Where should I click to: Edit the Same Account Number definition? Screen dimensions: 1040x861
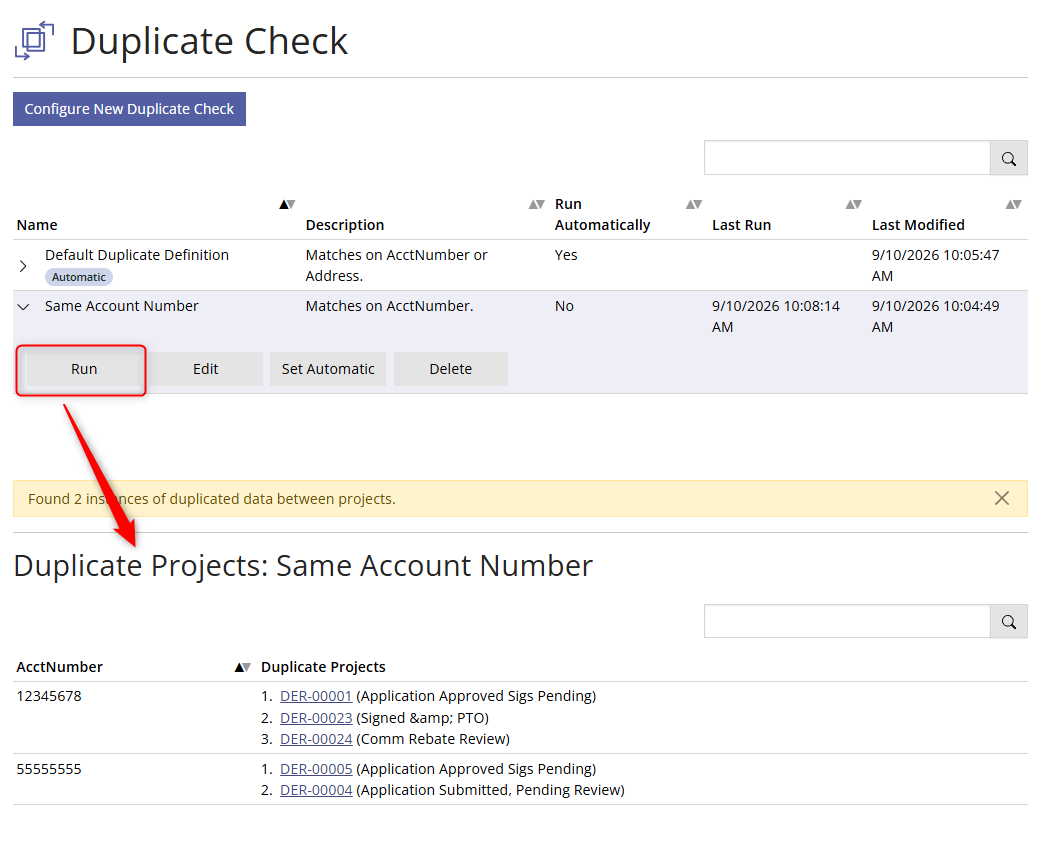206,369
